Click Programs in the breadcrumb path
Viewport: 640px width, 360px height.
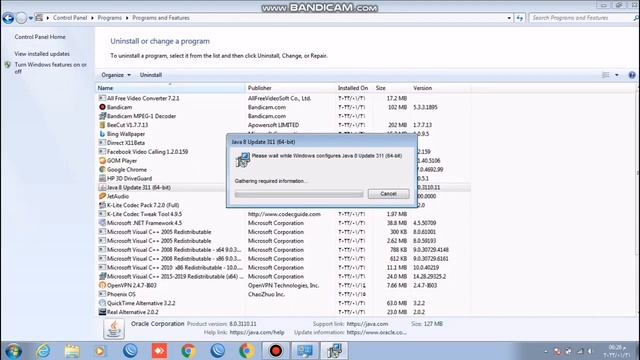[x=109, y=18]
